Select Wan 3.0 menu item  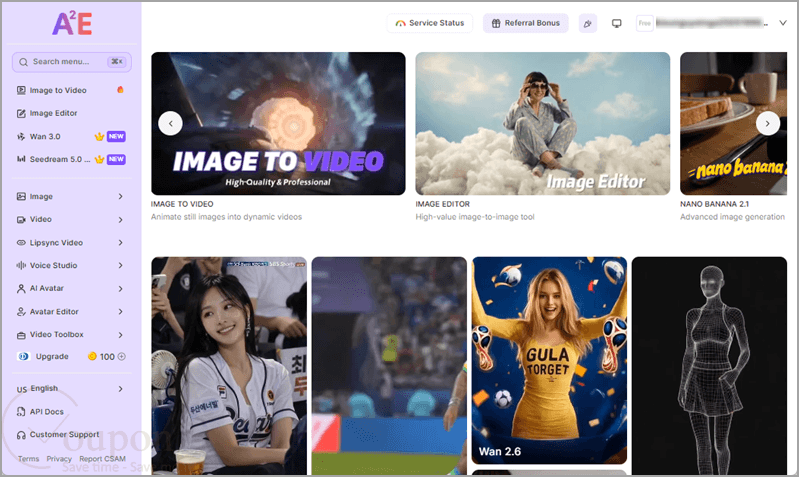[x=71, y=137]
